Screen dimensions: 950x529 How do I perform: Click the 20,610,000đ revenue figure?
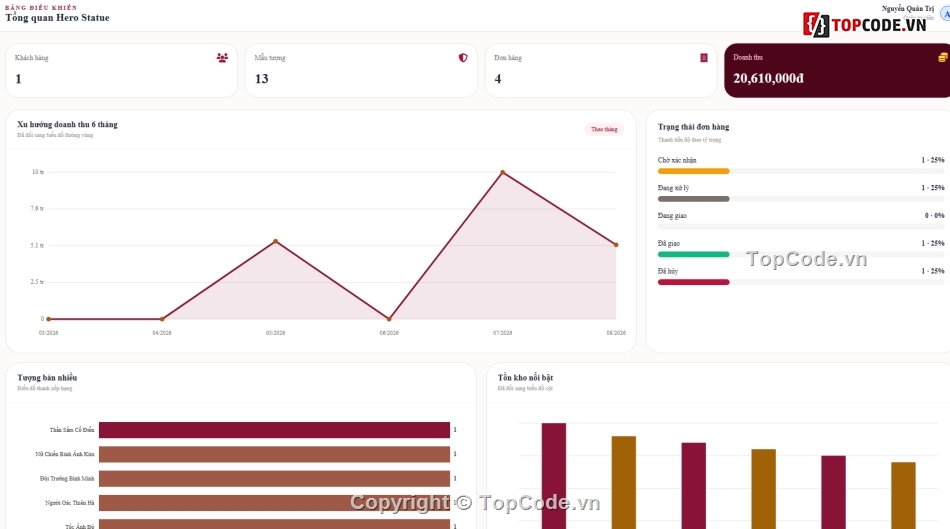tap(768, 78)
